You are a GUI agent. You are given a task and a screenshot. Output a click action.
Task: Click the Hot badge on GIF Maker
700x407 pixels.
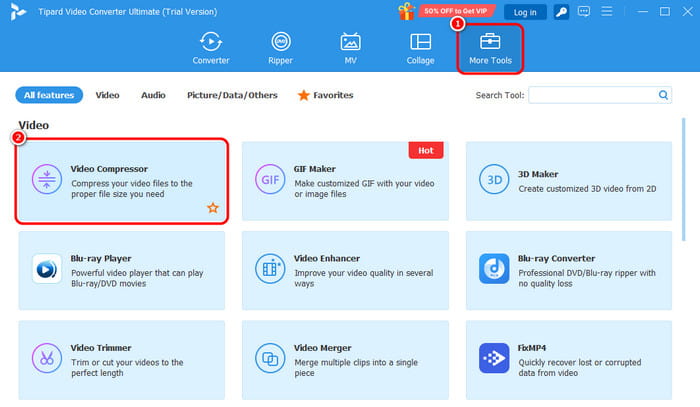426,150
